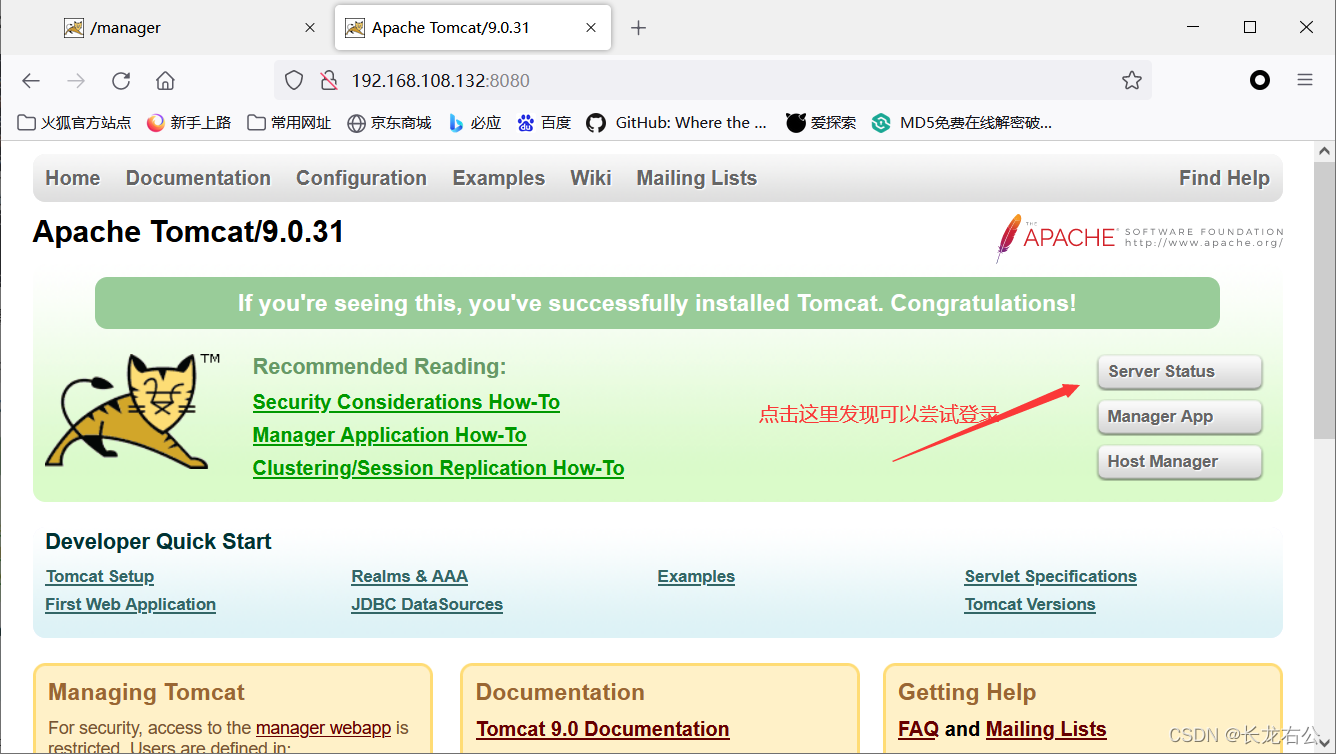The height and width of the screenshot is (754, 1336).
Task: Open the 百度 bookmark
Action: [x=544, y=122]
